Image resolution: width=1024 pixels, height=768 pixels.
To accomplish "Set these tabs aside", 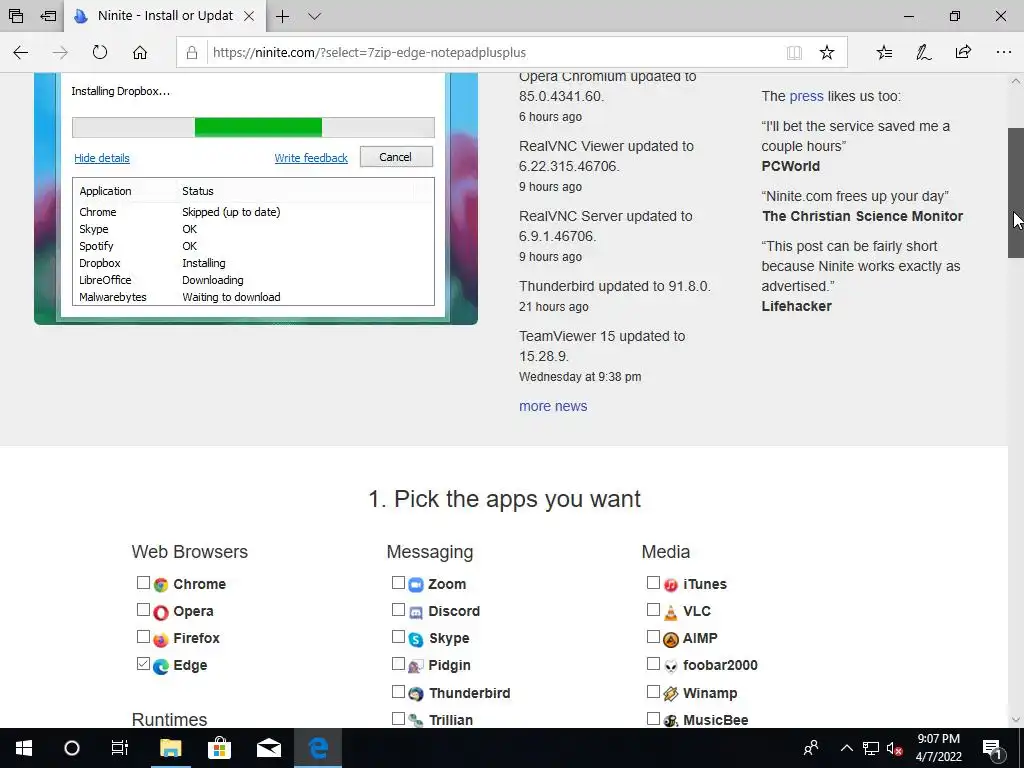I will click(x=48, y=16).
